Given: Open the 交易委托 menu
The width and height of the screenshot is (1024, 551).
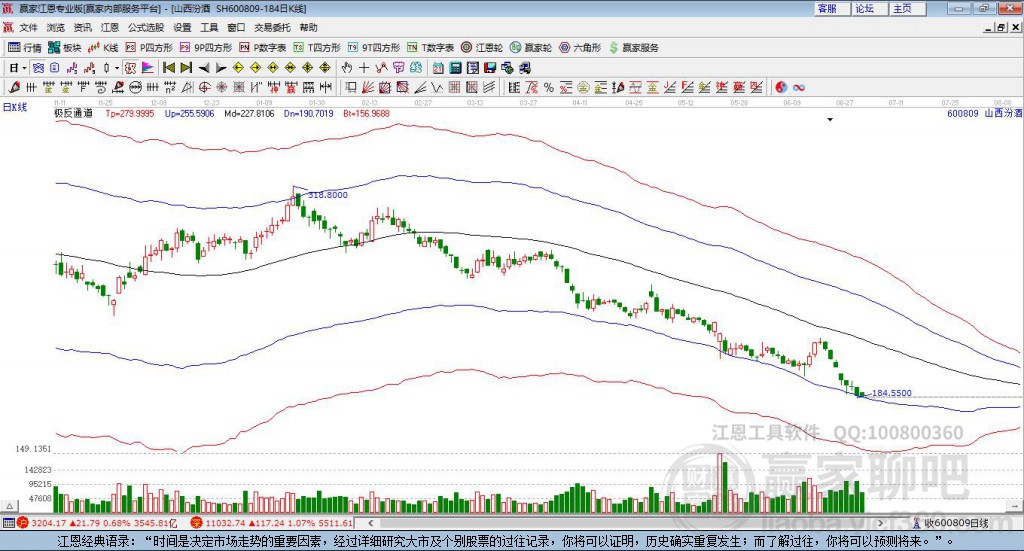Looking at the screenshot, I should click(272, 27).
